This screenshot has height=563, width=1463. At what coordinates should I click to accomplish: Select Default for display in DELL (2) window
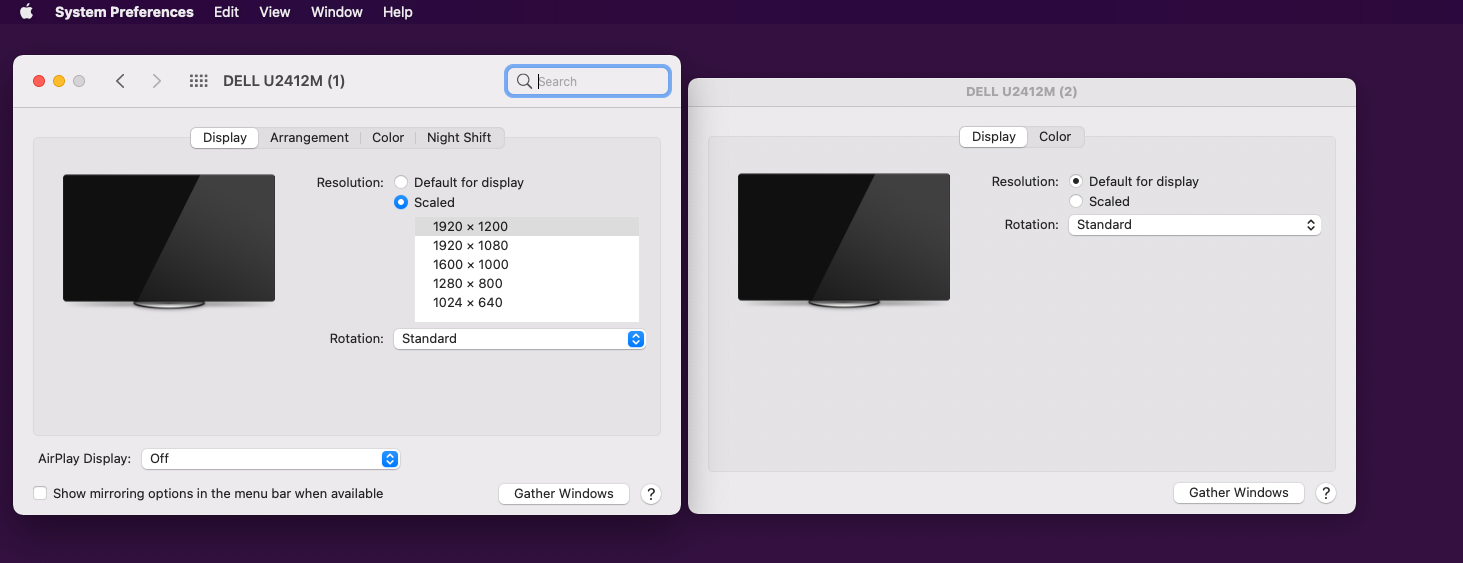1076,181
